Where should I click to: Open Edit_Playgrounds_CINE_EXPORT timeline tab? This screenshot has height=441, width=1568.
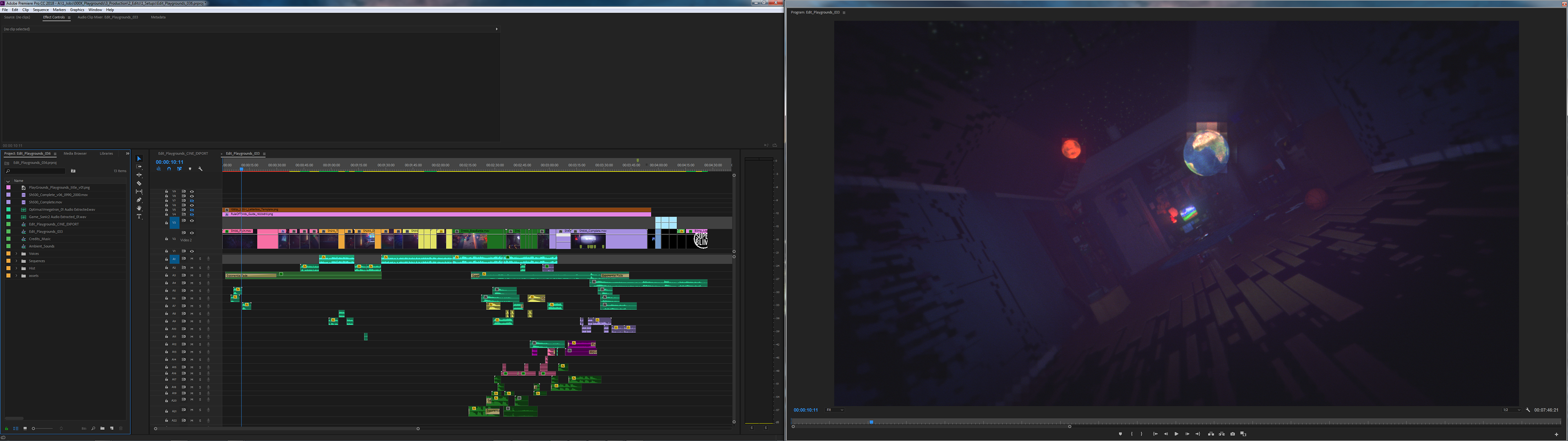coord(183,154)
